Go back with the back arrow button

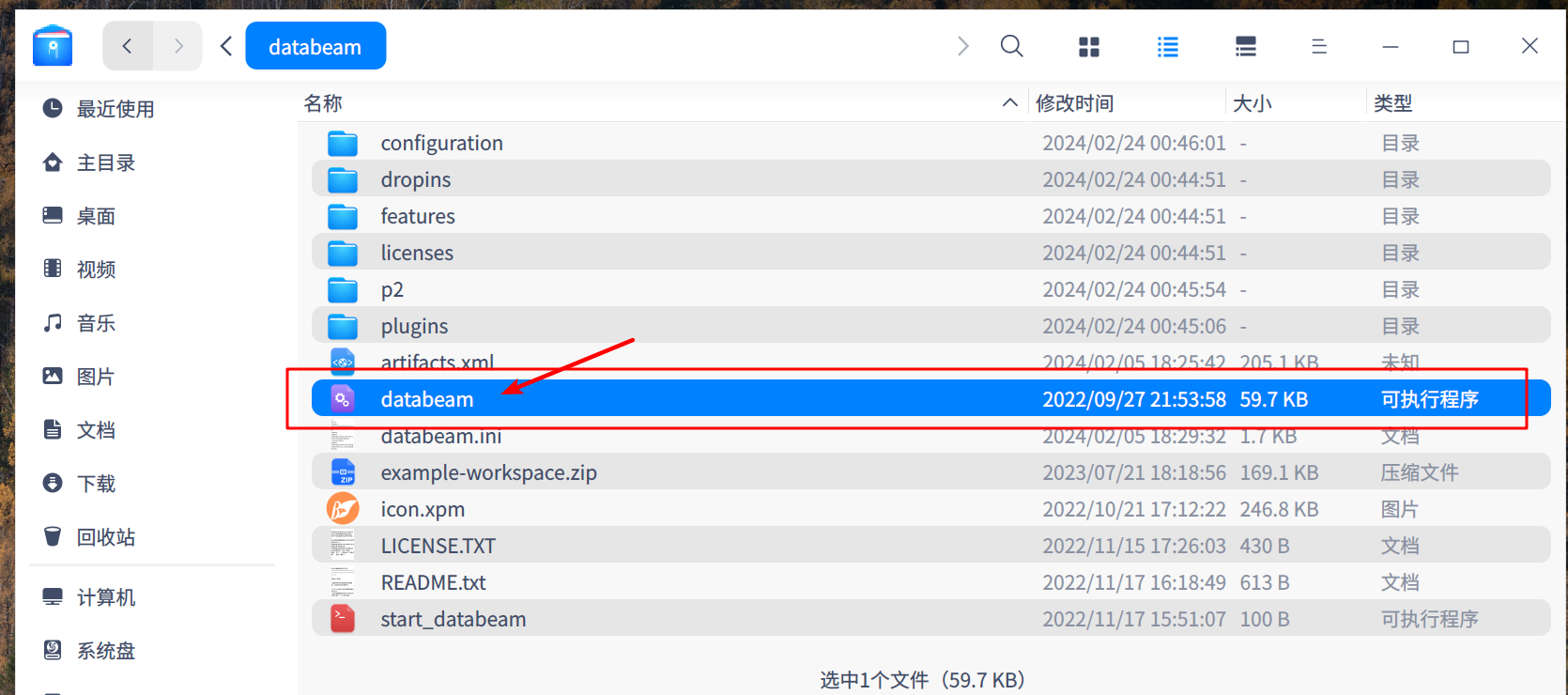128,46
